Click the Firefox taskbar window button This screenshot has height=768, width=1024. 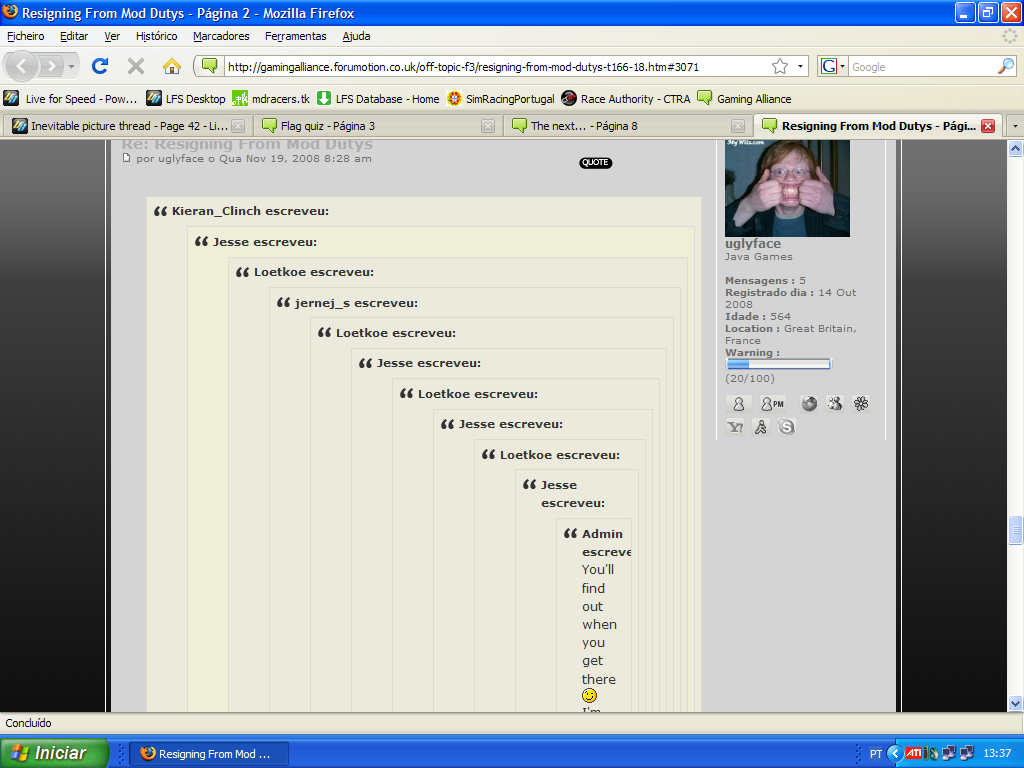[x=208, y=754]
